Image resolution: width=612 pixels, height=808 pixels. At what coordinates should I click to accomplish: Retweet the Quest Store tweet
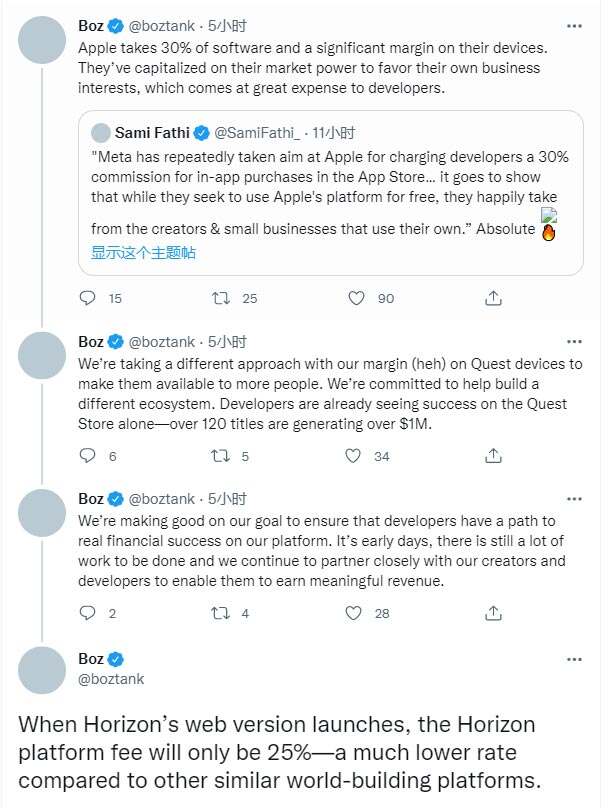tap(221, 456)
